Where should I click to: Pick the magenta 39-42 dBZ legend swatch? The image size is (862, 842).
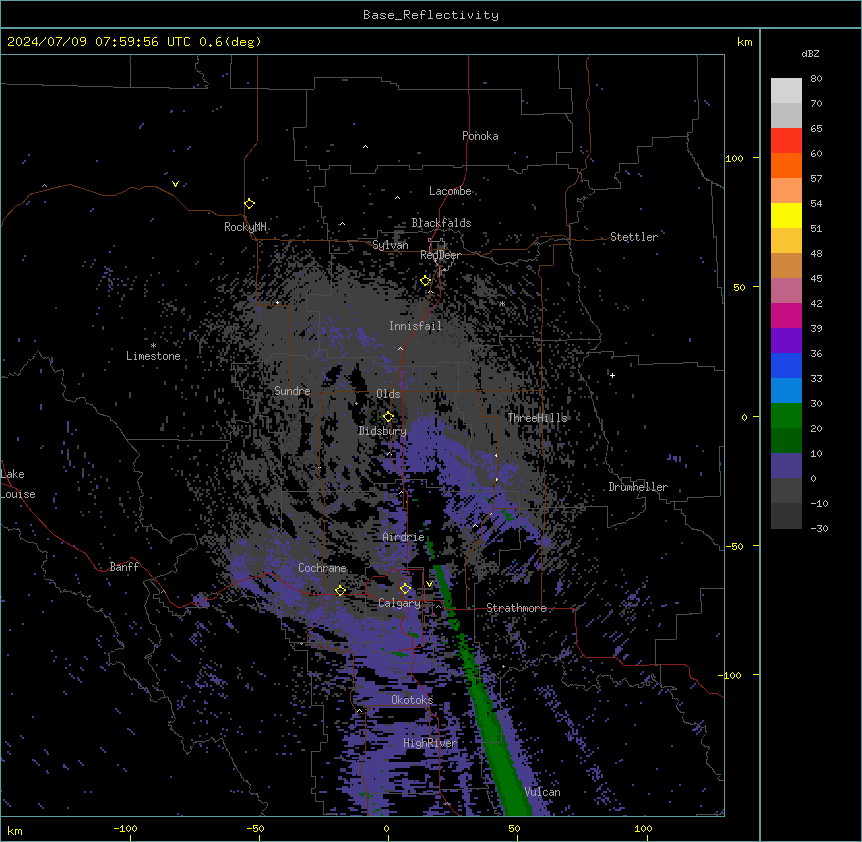(x=786, y=315)
